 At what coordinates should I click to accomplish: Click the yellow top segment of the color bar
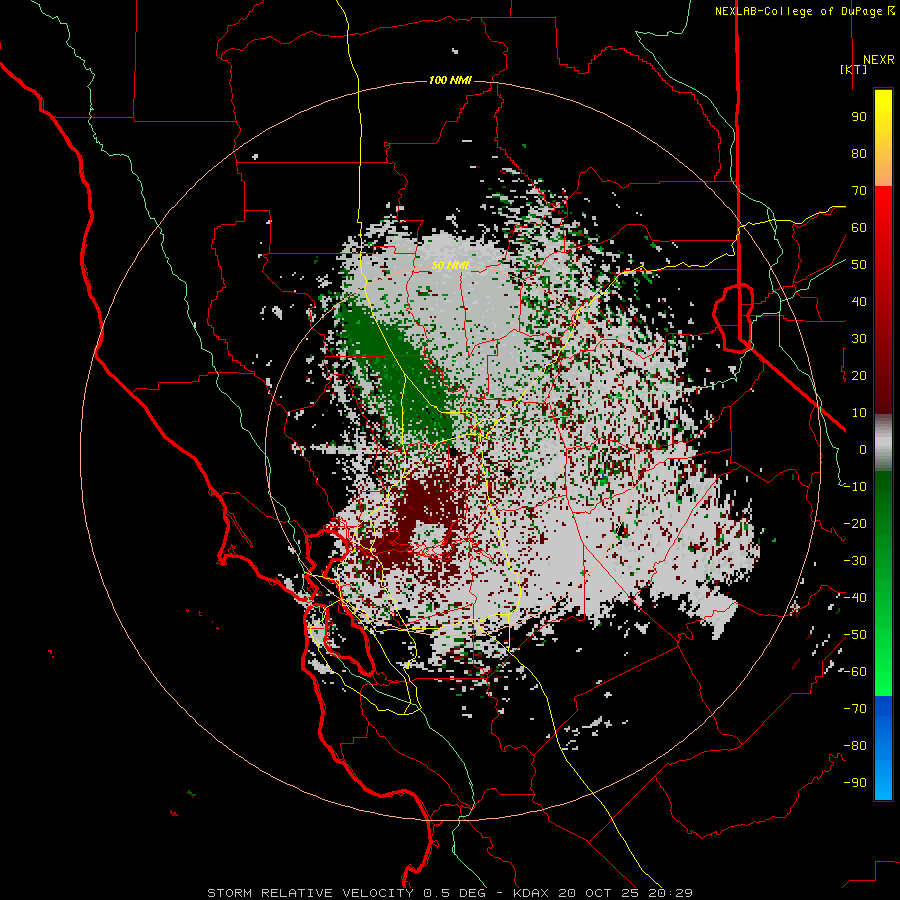[x=883, y=138]
